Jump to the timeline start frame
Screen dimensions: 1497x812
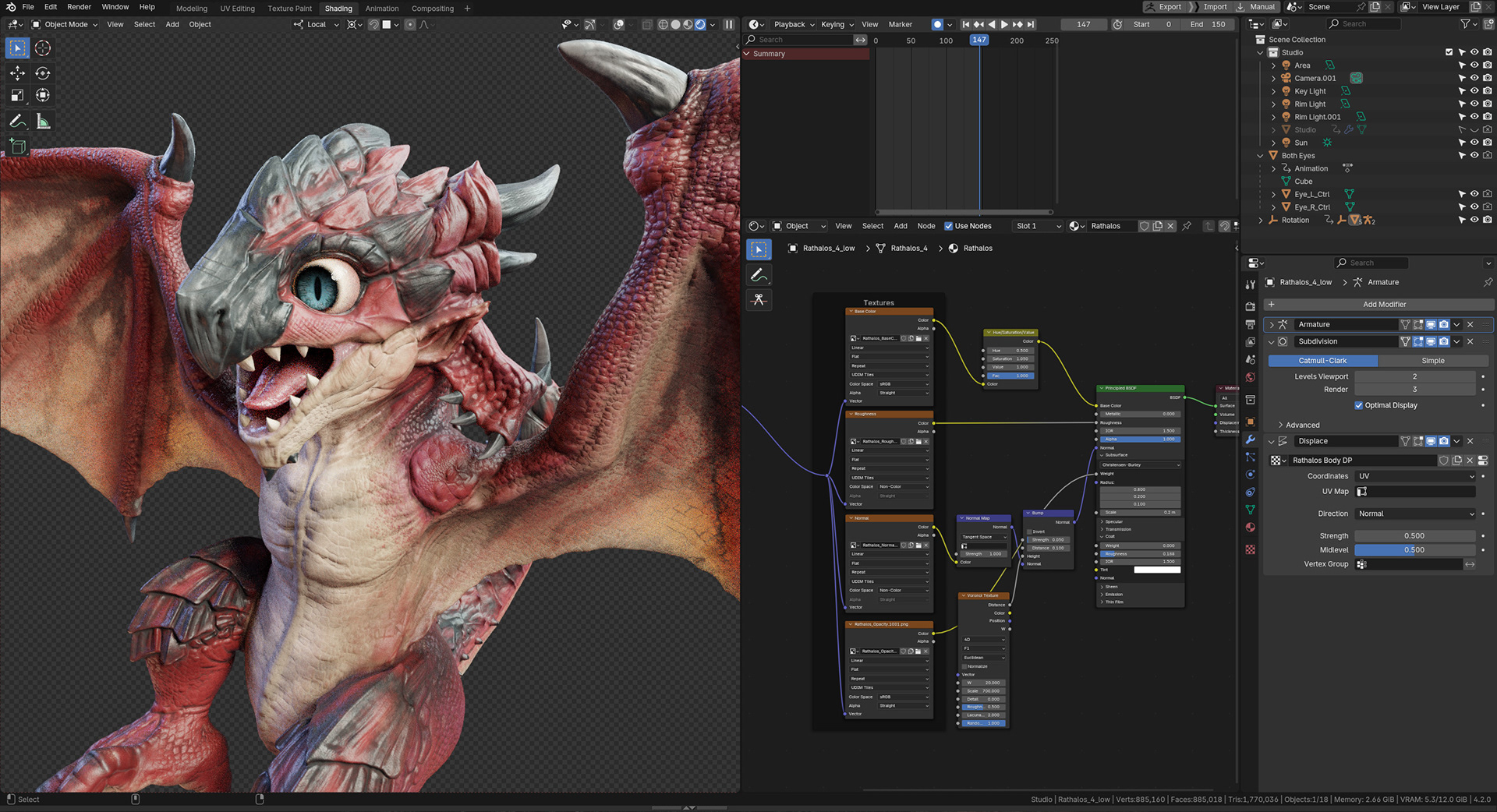point(966,25)
